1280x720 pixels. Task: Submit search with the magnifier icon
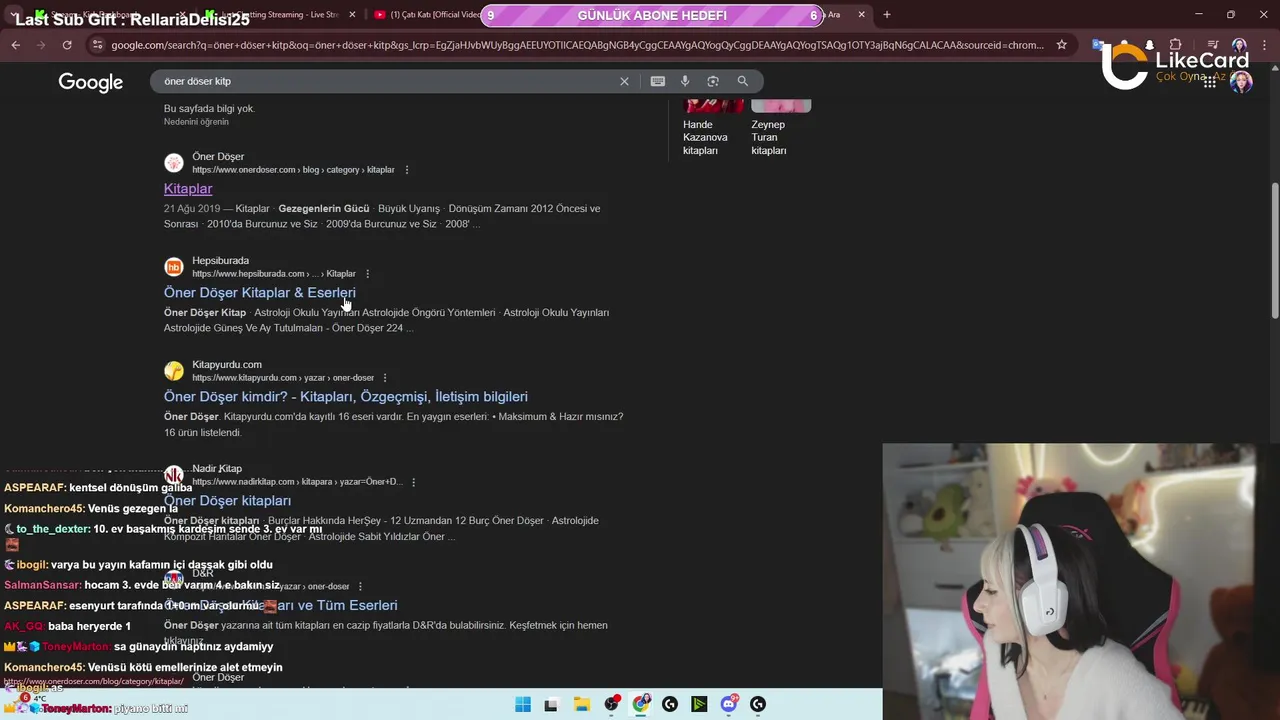[x=742, y=81]
